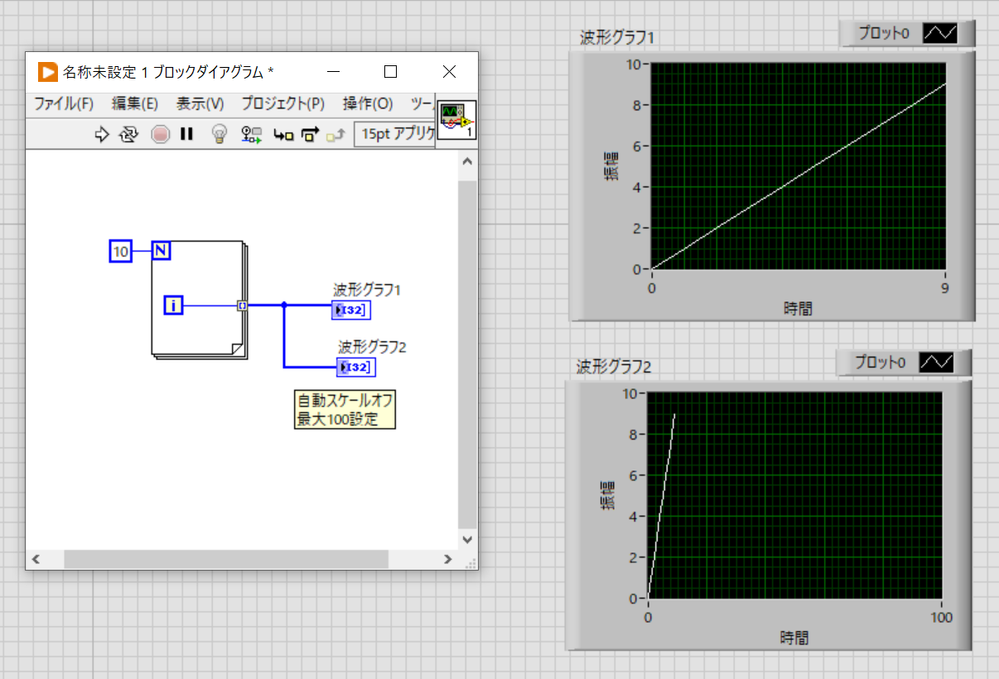This screenshot has width=999, height=679.
Task: Open the ファイル(F) menu
Action: pos(64,103)
